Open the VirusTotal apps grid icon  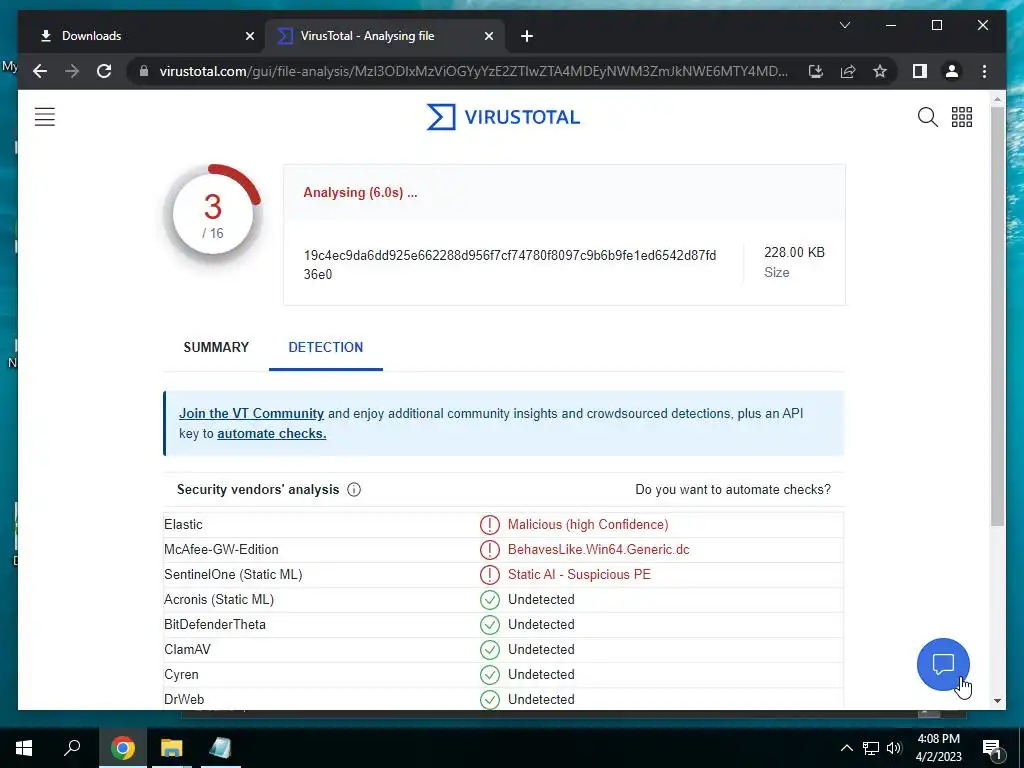962,117
